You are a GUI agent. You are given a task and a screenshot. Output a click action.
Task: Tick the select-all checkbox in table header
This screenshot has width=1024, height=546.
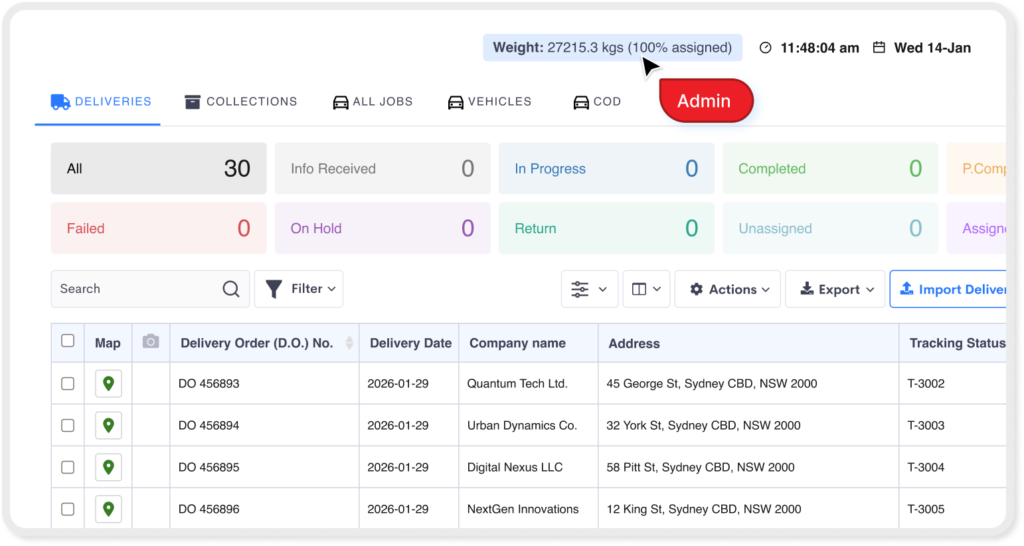(x=68, y=341)
